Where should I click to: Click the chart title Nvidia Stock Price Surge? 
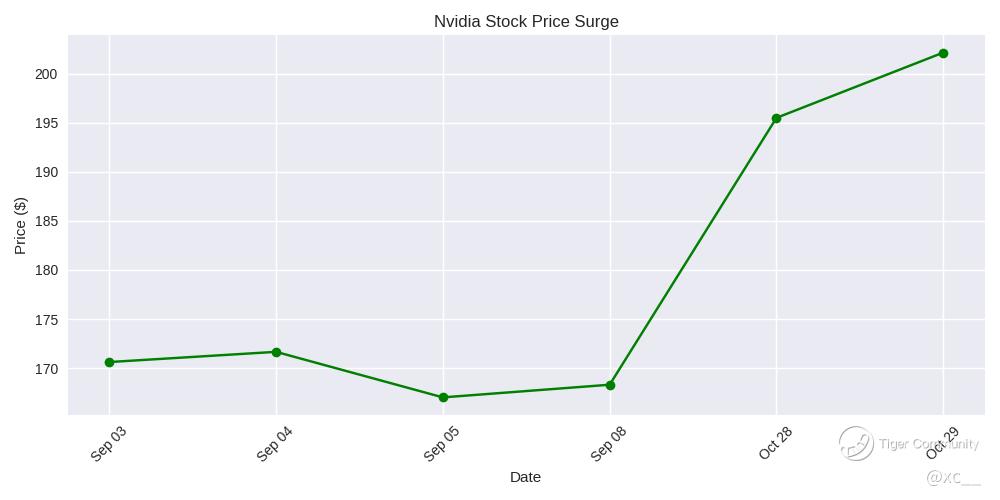[526, 22]
